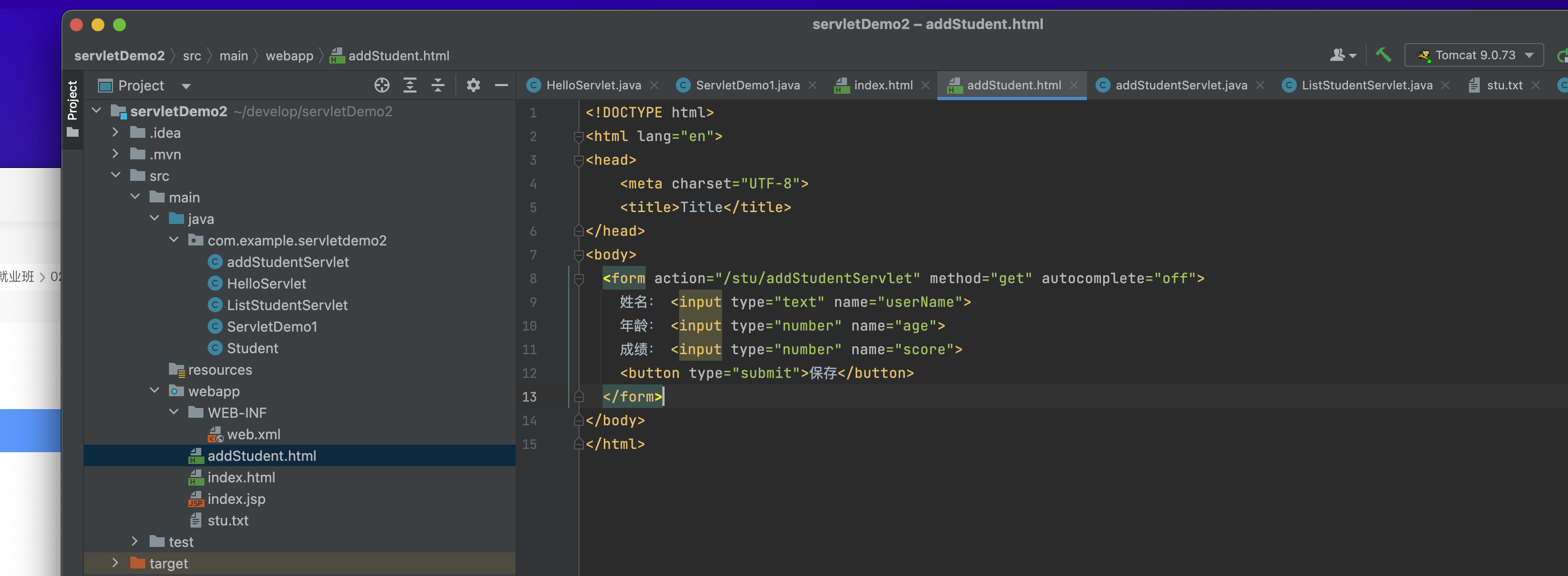Click addStudent.html breadcrumb in navigation bar

point(390,55)
